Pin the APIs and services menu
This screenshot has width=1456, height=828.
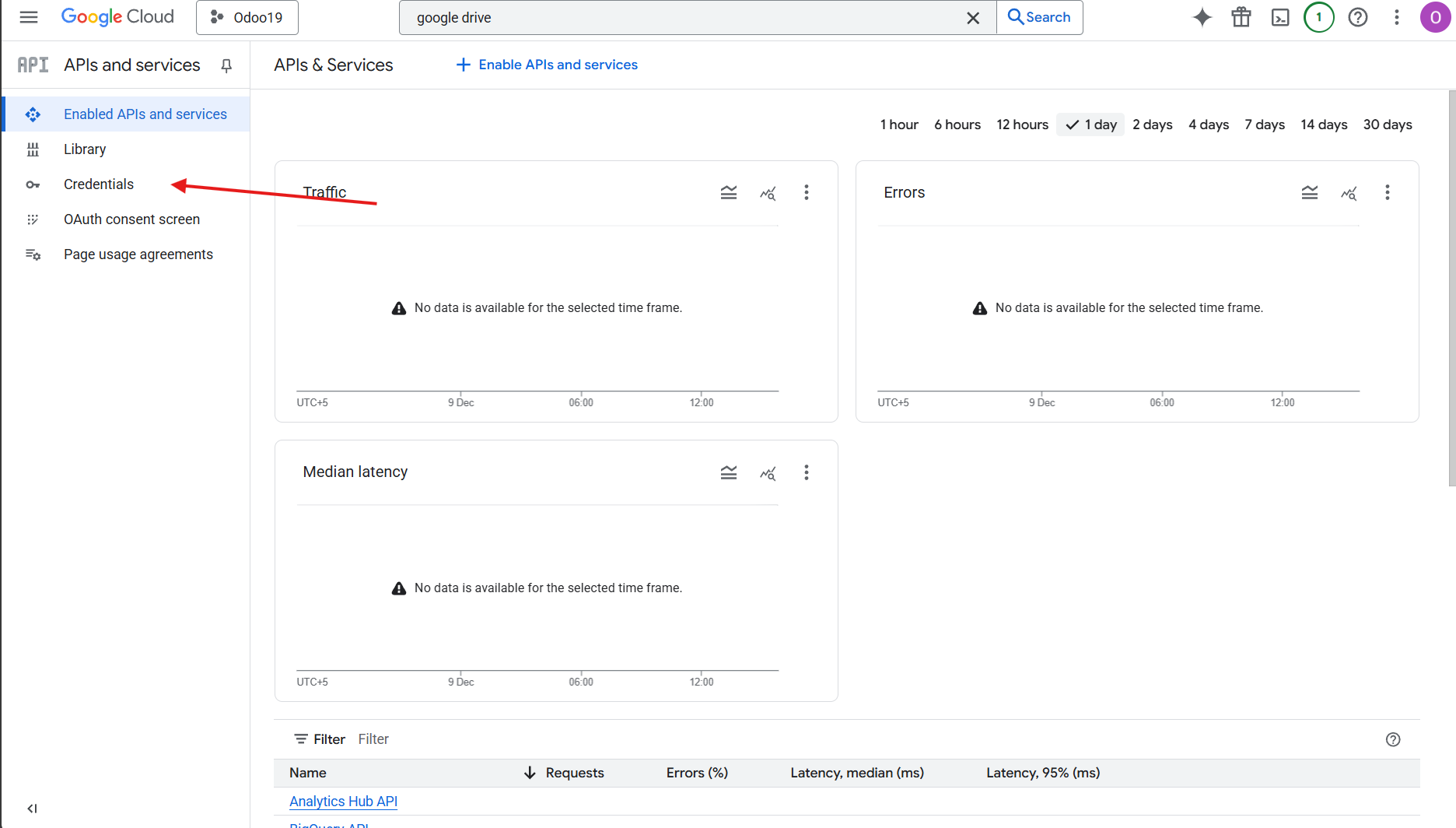pyautogui.click(x=226, y=65)
